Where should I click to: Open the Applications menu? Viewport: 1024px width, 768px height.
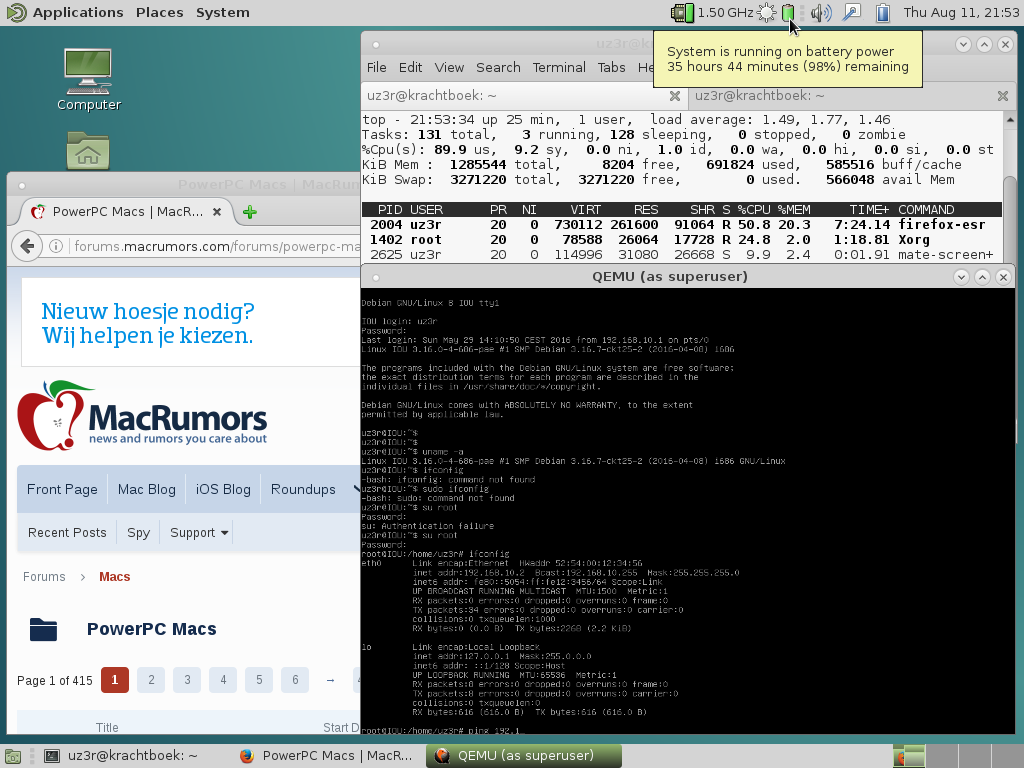[78, 12]
